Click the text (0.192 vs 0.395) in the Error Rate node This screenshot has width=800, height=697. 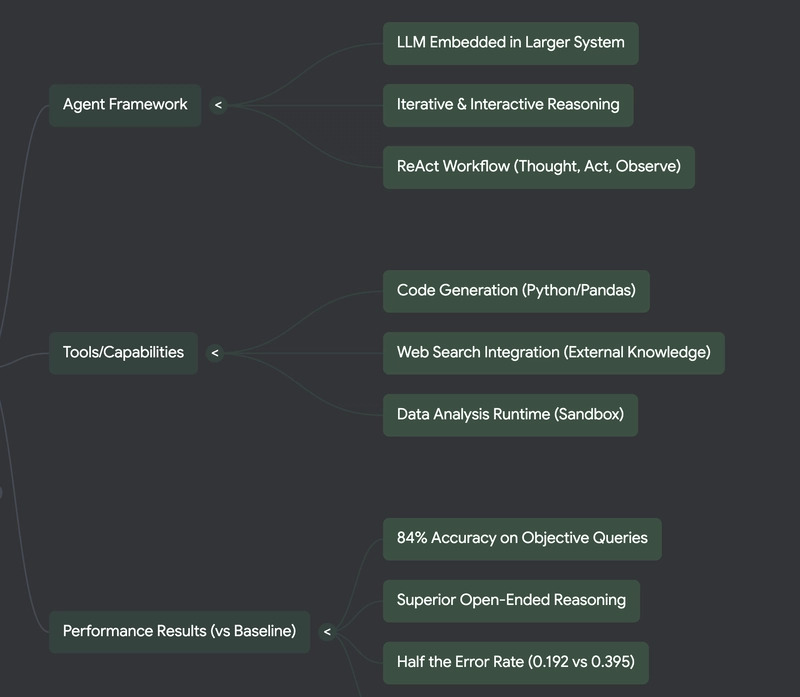coord(581,662)
